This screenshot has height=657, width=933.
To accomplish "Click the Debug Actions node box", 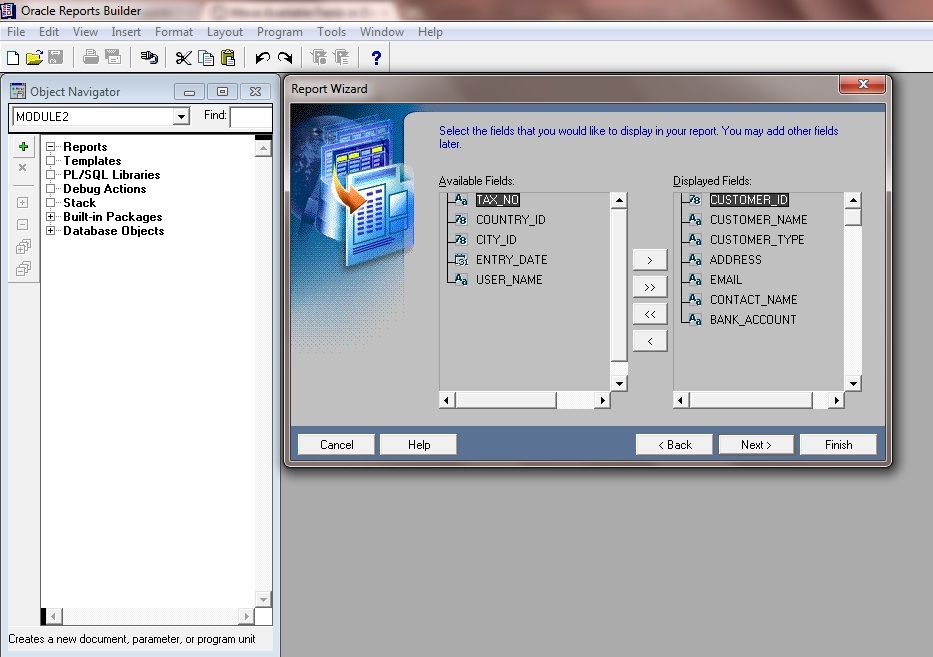I will (x=51, y=189).
